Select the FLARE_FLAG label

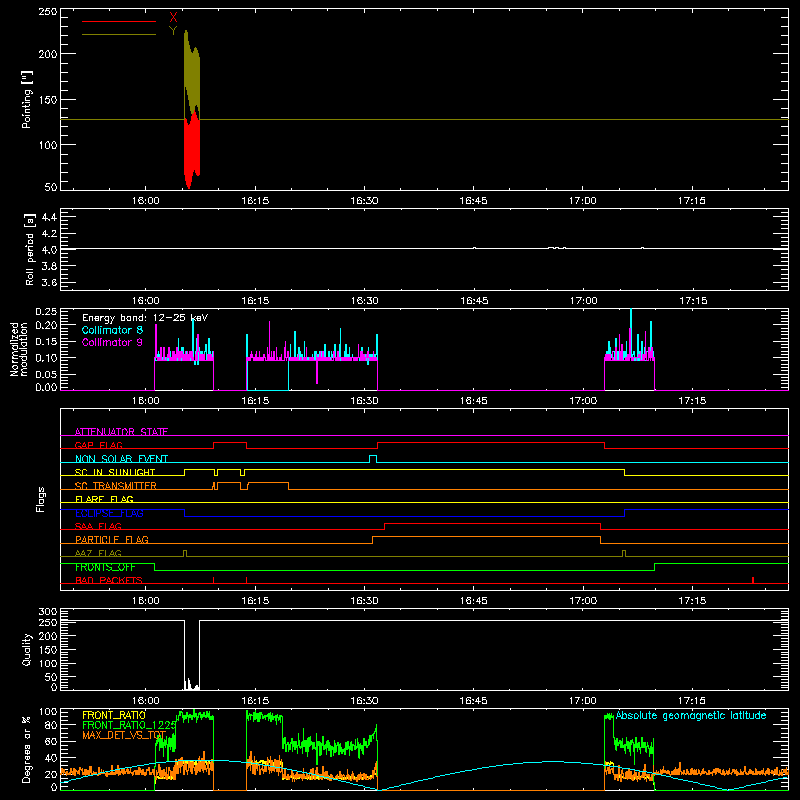[x=104, y=499]
